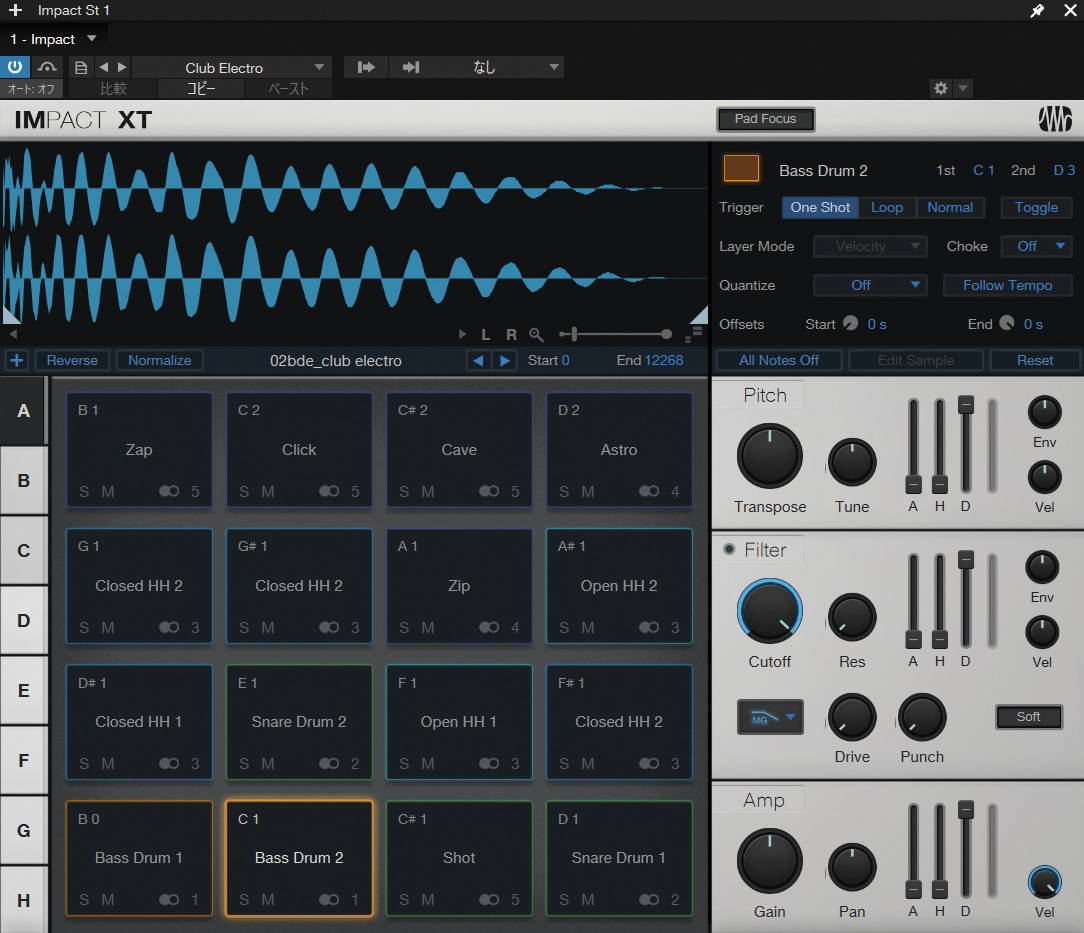Toggle Pad Focus
The width and height of the screenshot is (1084, 933).
pyautogui.click(x=765, y=119)
